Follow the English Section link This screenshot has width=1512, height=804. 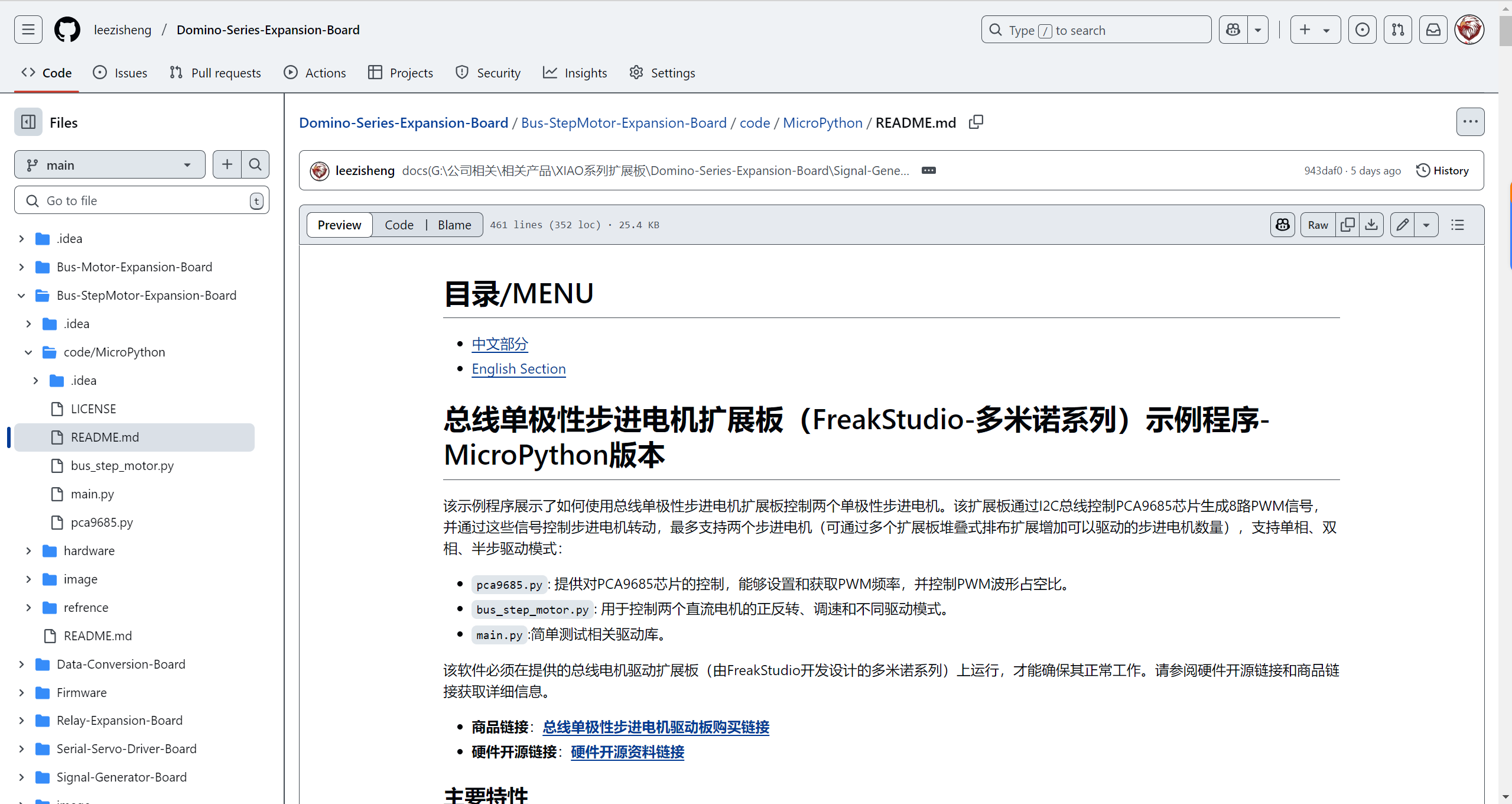518,369
